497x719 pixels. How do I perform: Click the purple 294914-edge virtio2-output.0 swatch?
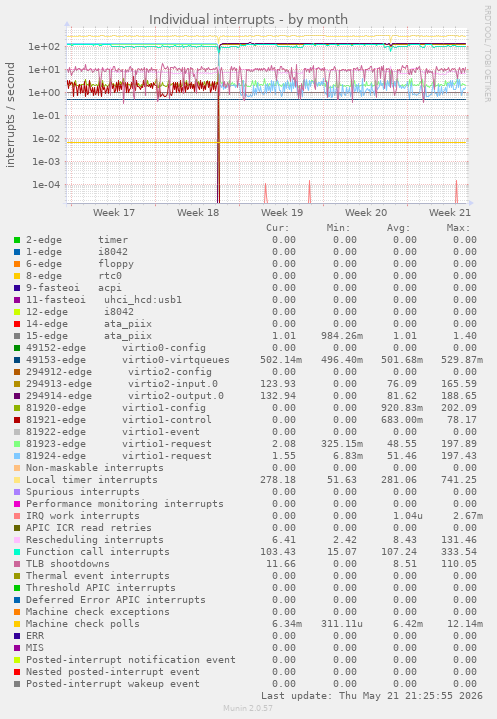pyautogui.click(x=17, y=396)
